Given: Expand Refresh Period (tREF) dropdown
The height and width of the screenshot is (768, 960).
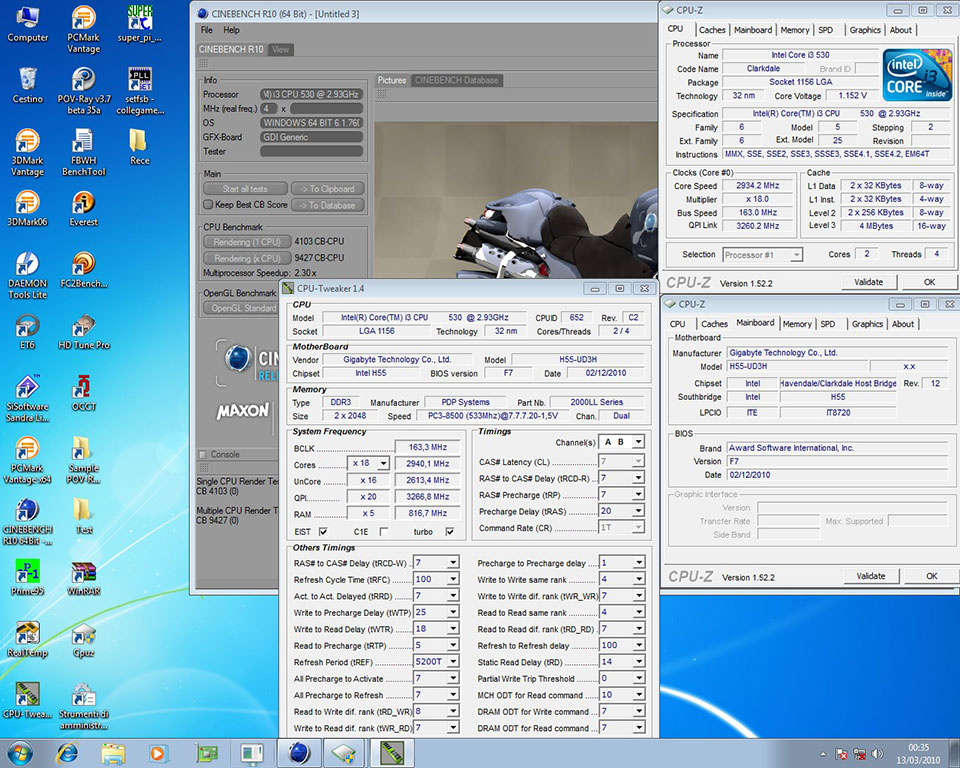Looking at the screenshot, I should pos(453,661).
